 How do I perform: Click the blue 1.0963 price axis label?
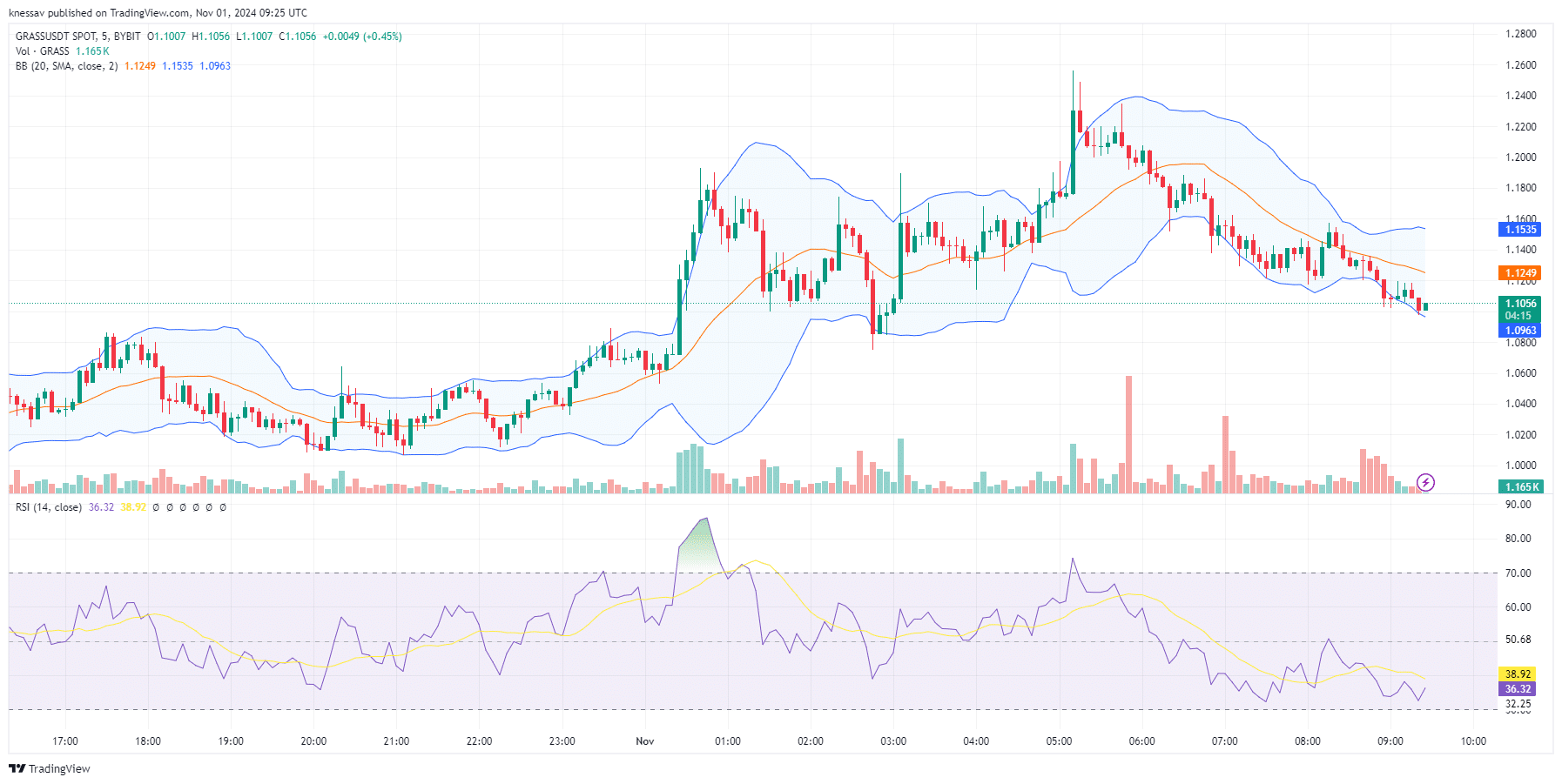click(x=1520, y=331)
